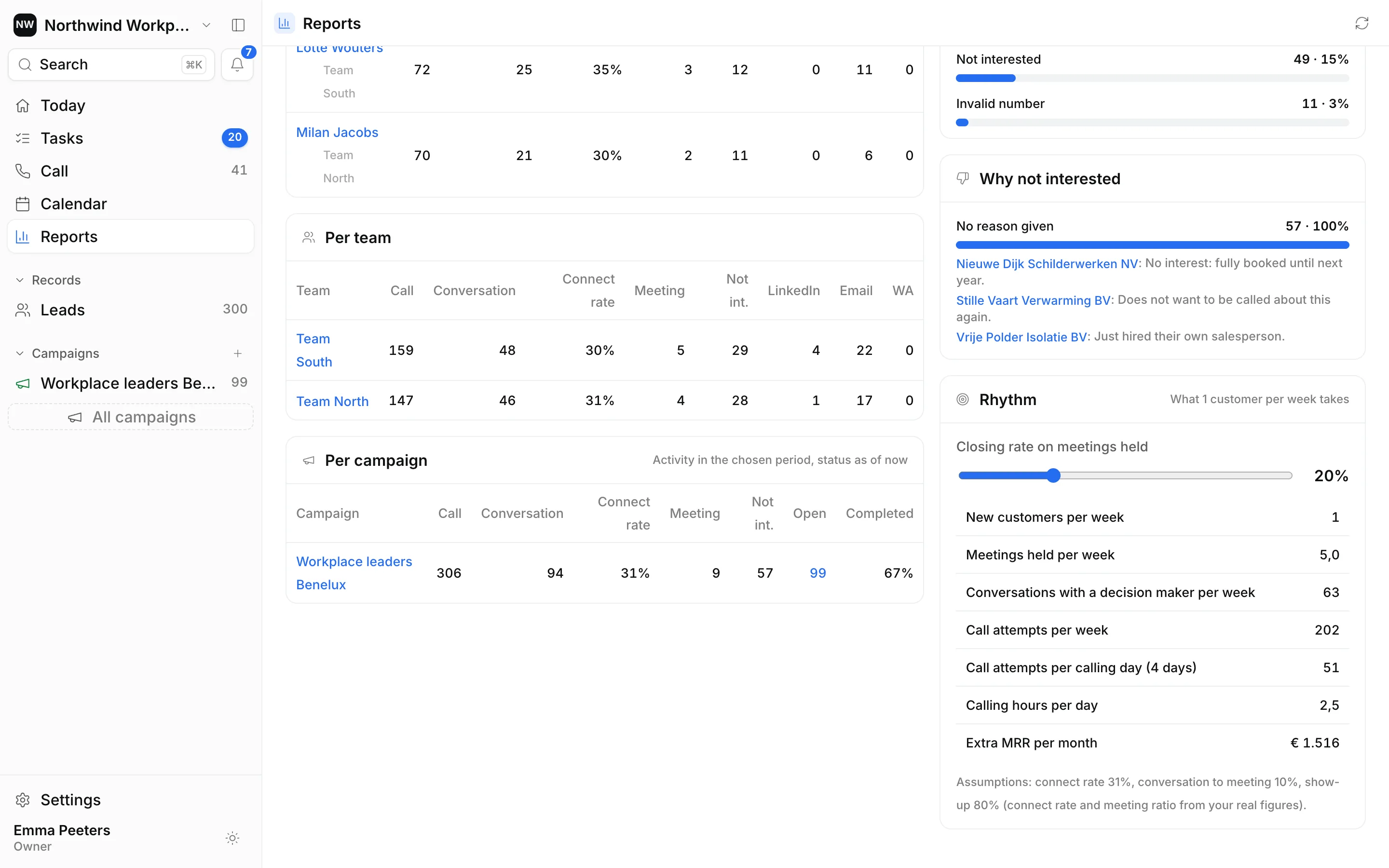Click the open count 99 link

coord(818,573)
